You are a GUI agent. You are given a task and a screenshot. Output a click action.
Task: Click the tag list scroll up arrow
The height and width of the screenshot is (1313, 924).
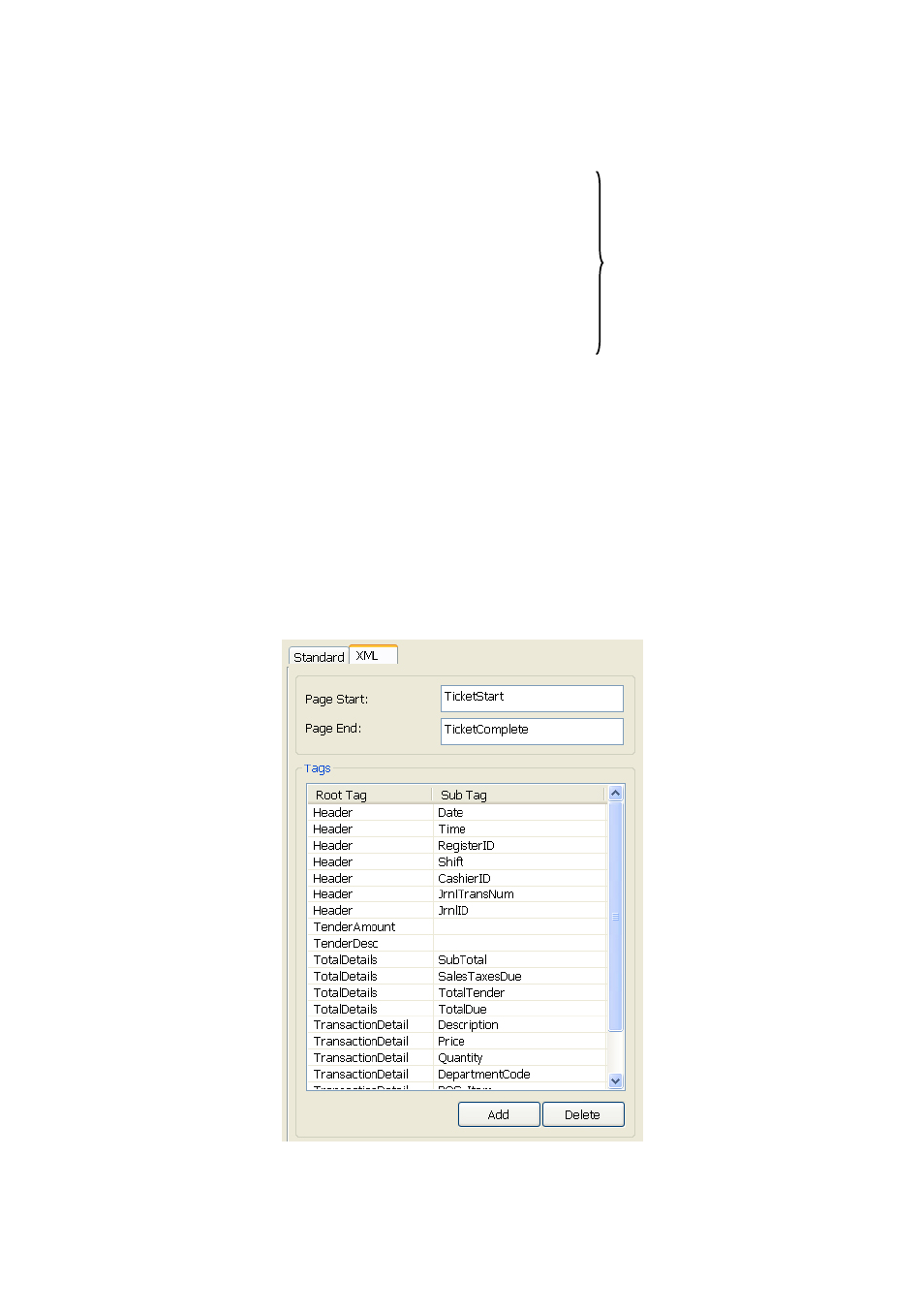click(x=615, y=793)
